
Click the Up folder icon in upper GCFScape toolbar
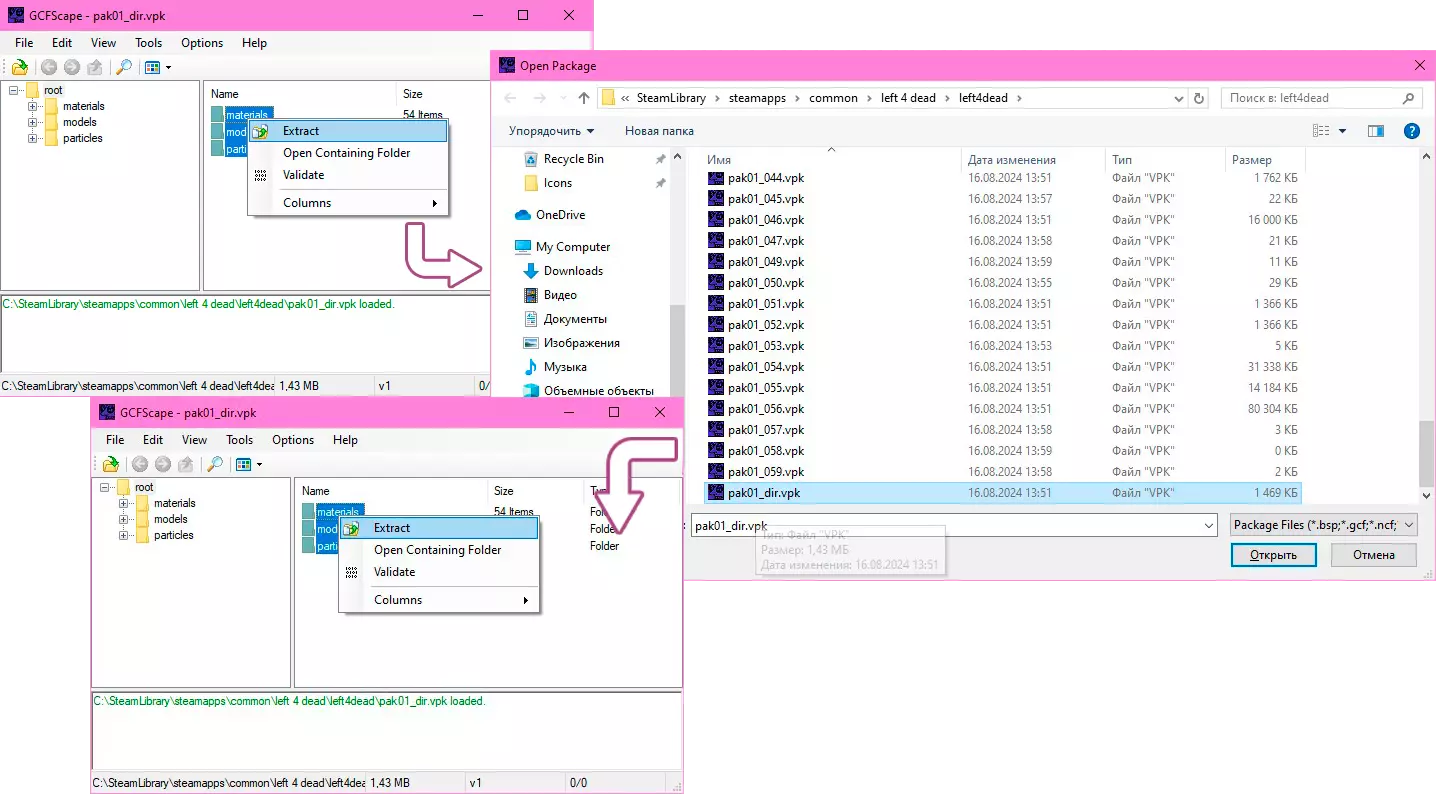[x=95, y=67]
